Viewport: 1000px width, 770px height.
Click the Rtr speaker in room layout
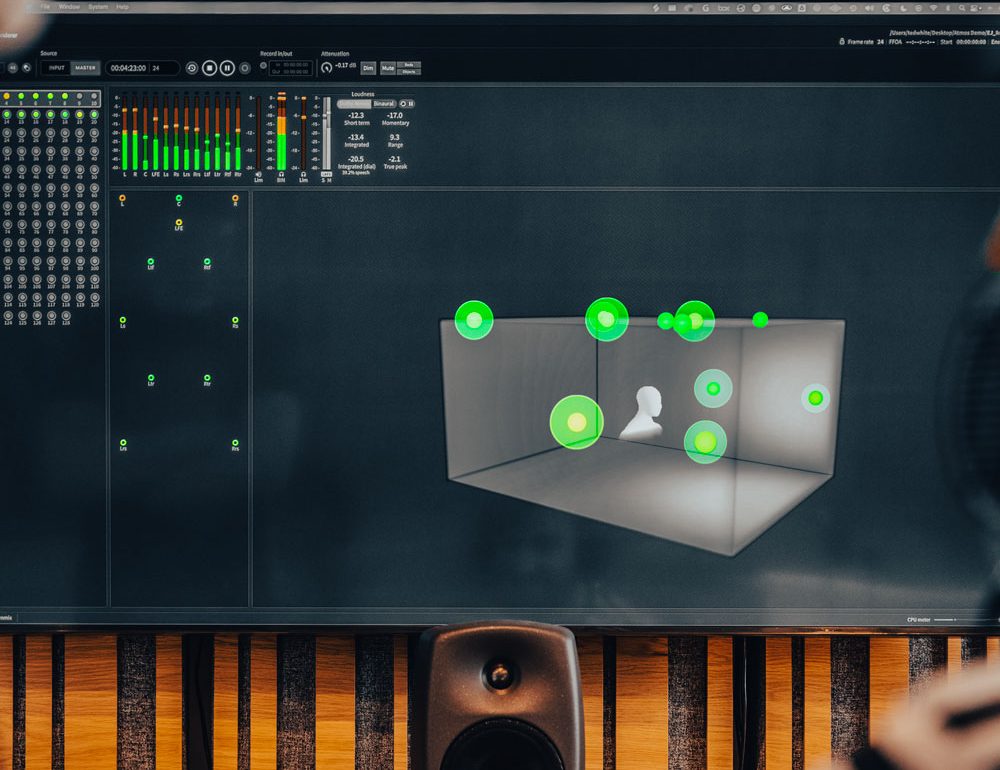coord(207,378)
